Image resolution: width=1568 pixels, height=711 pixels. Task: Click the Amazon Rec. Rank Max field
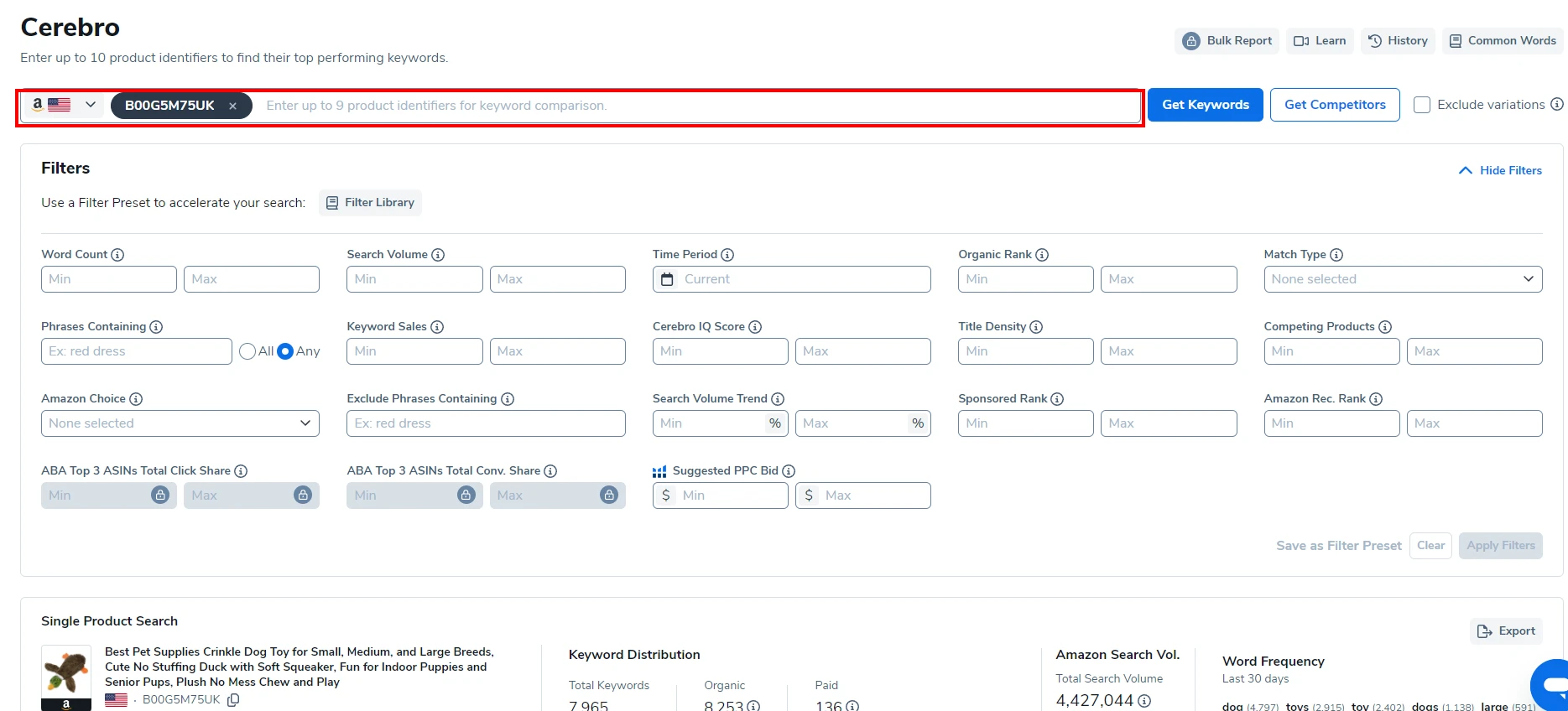click(x=1475, y=423)
